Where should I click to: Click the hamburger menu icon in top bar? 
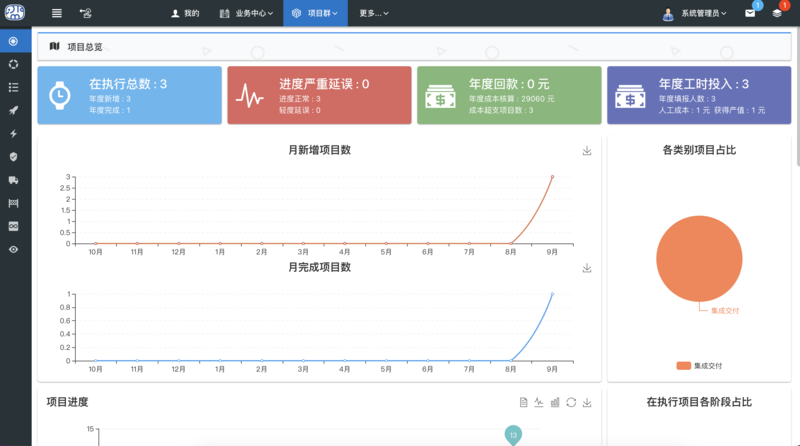pyautogui.click(x=56, y=13)
